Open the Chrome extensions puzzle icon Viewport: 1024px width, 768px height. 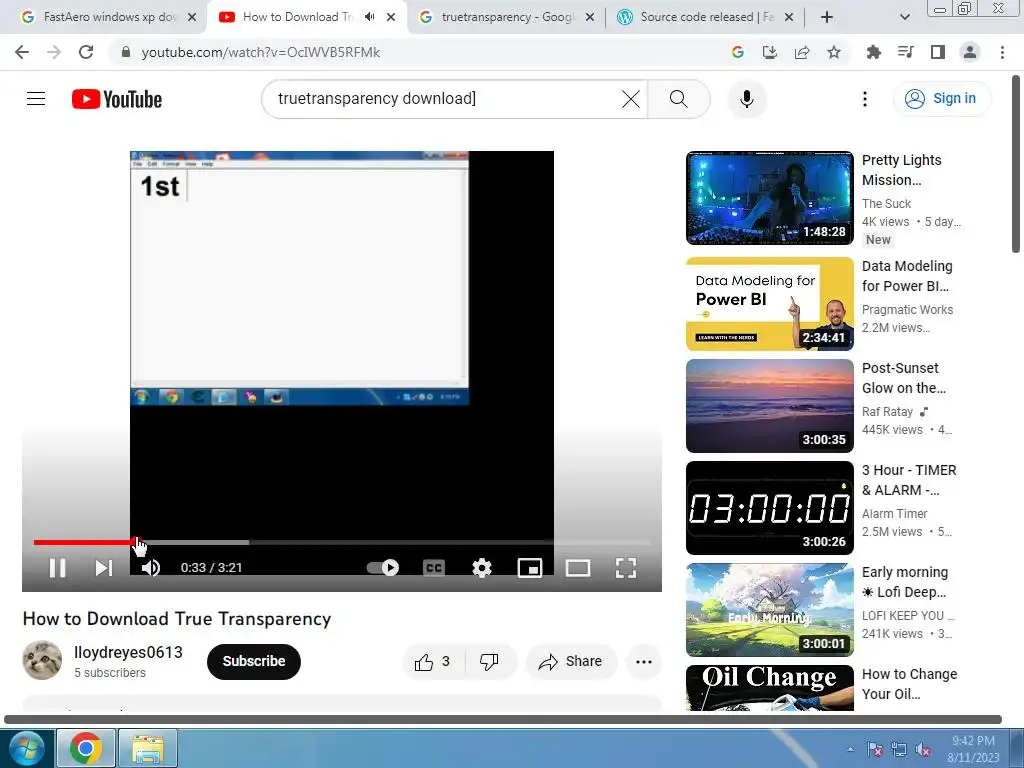coord(874,52)
